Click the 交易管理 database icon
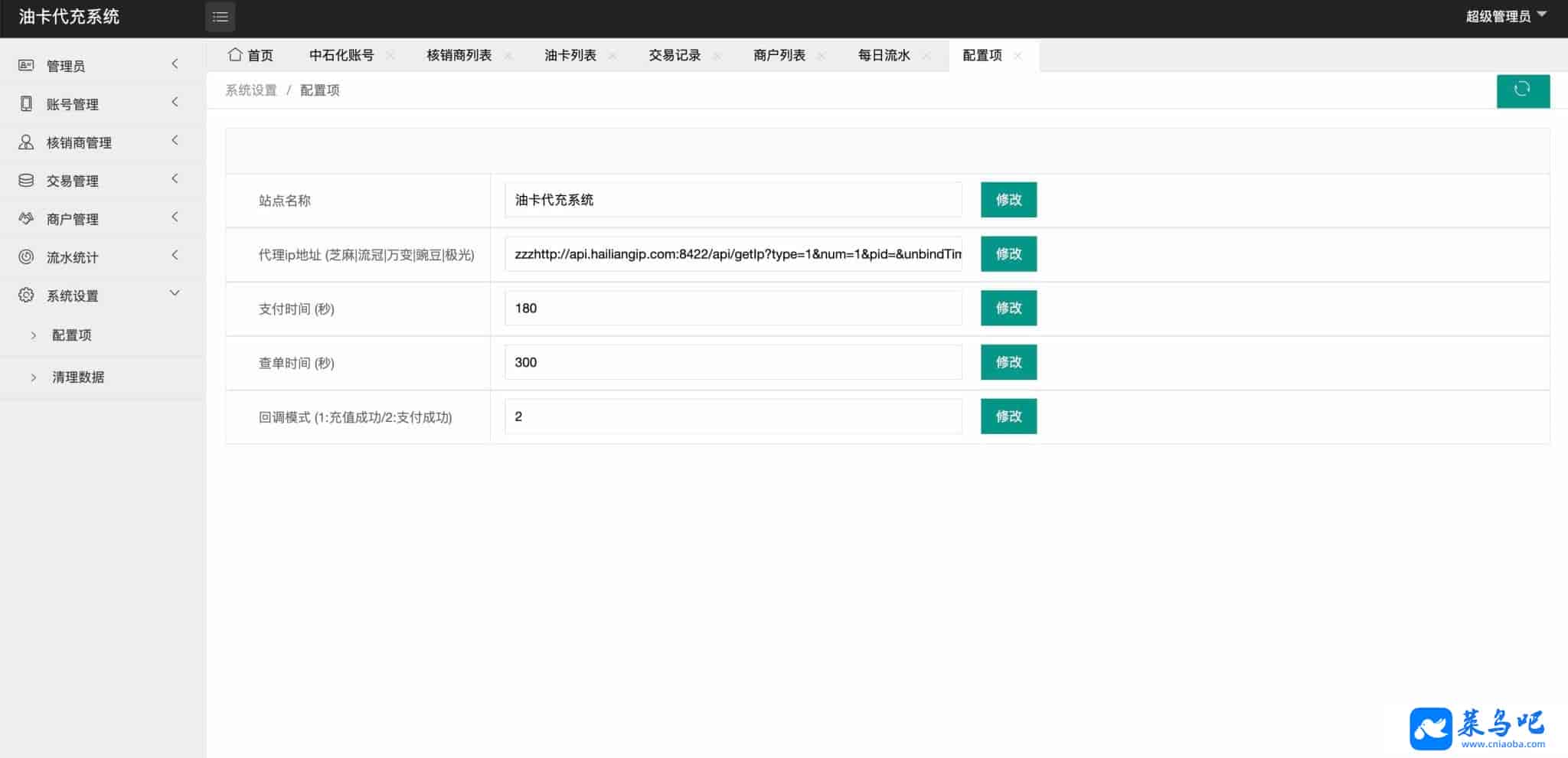This screenshot has width=1568, height=758. (x=26, y=181)
